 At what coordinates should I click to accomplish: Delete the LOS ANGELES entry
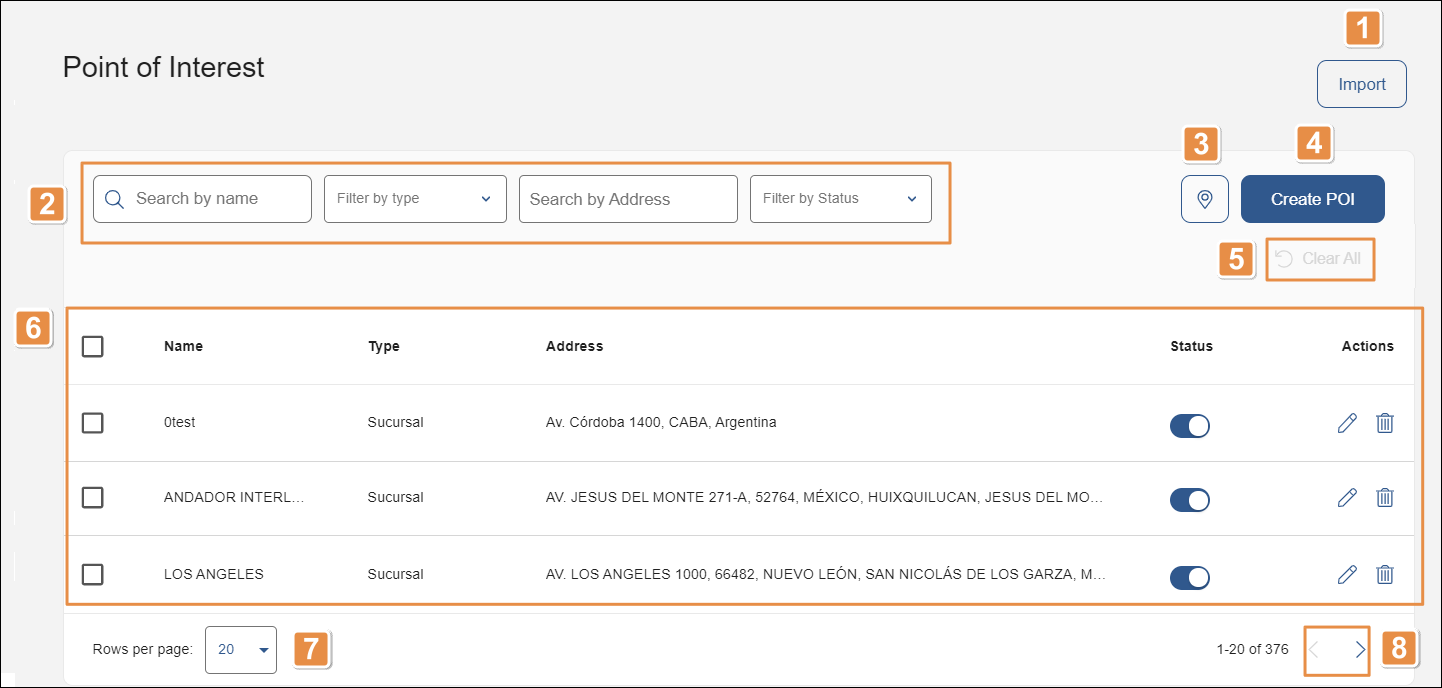coord(1385,574)
